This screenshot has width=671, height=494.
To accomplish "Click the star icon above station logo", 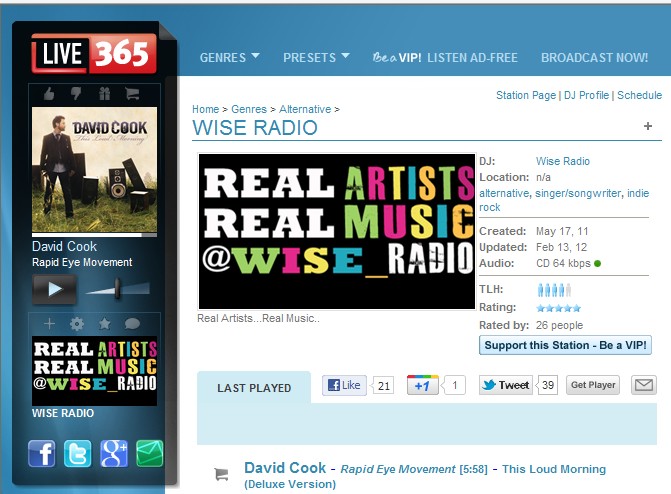I will point(104,324).
